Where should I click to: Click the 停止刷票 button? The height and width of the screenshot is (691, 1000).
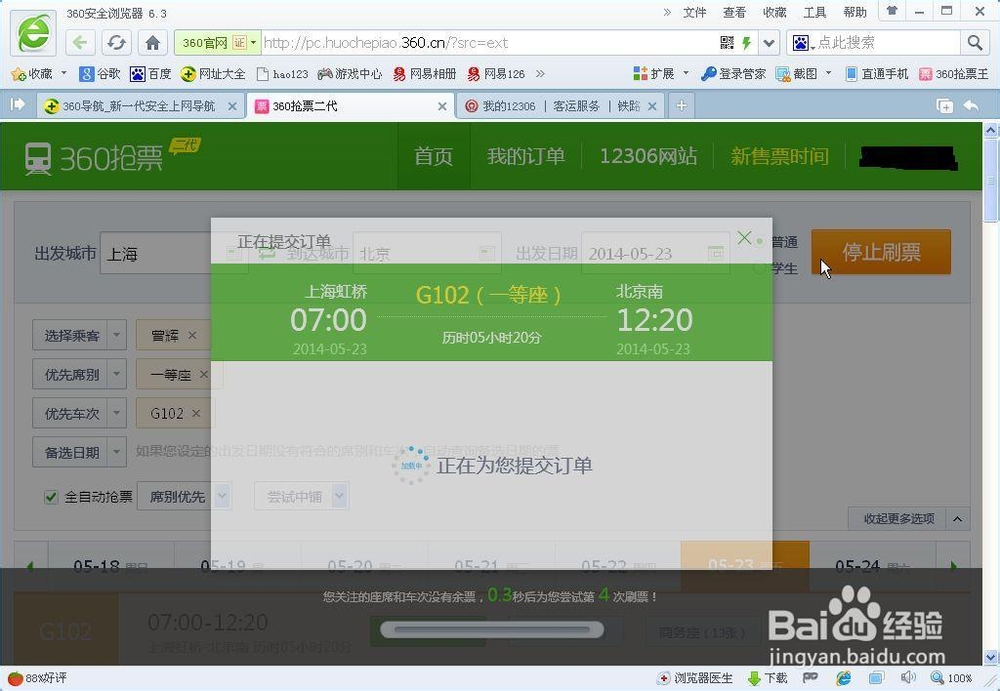tap(881, 252)
